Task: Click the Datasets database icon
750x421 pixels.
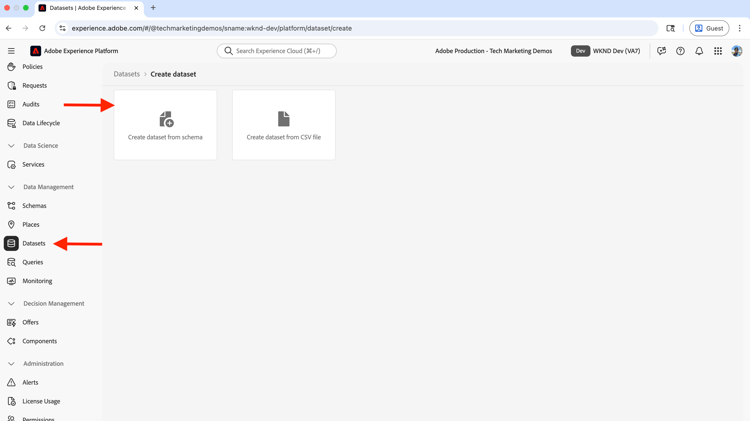Action: pyautogui.click(x=11, y=244)
